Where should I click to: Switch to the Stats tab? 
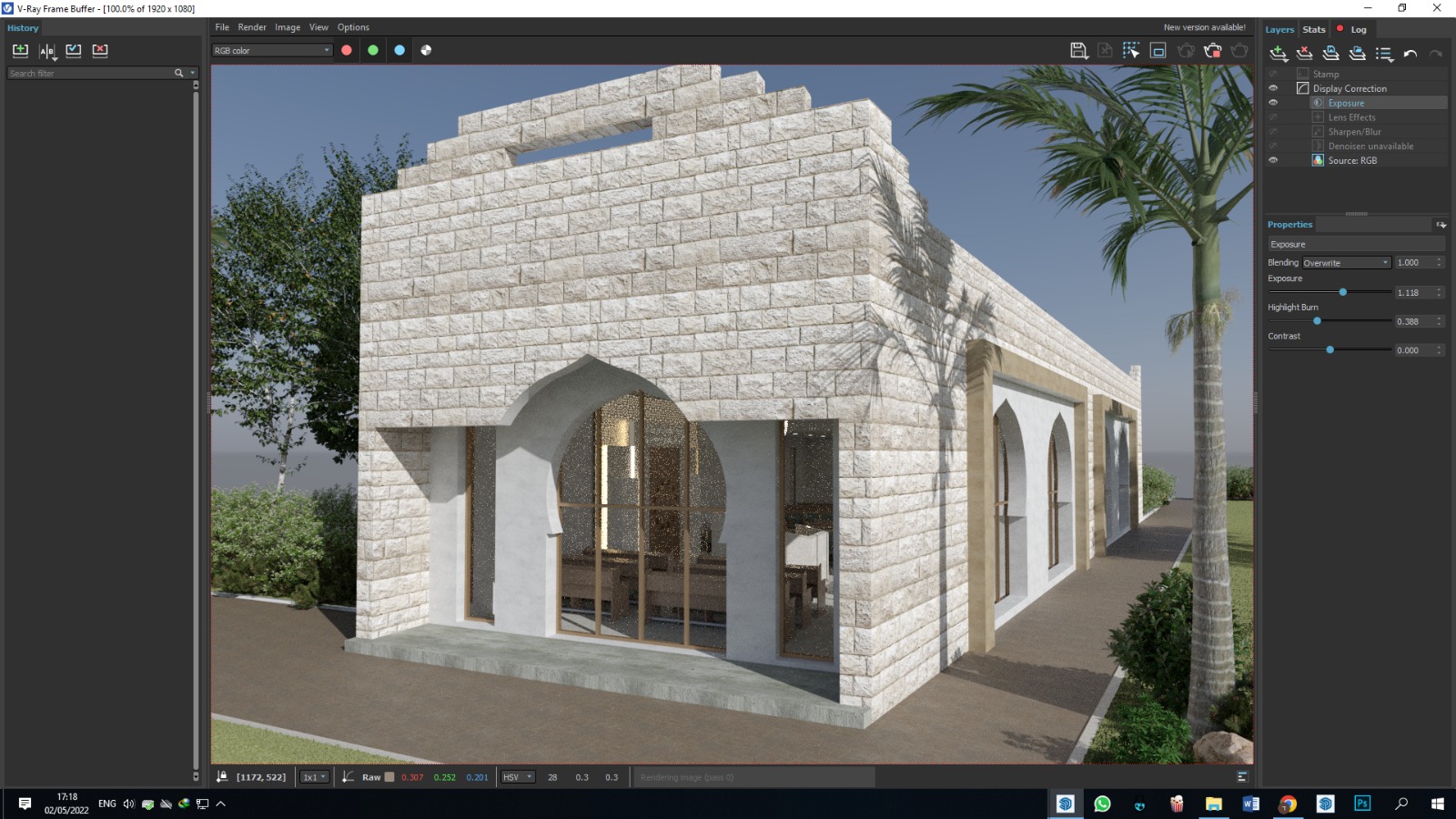[1314, 29]
